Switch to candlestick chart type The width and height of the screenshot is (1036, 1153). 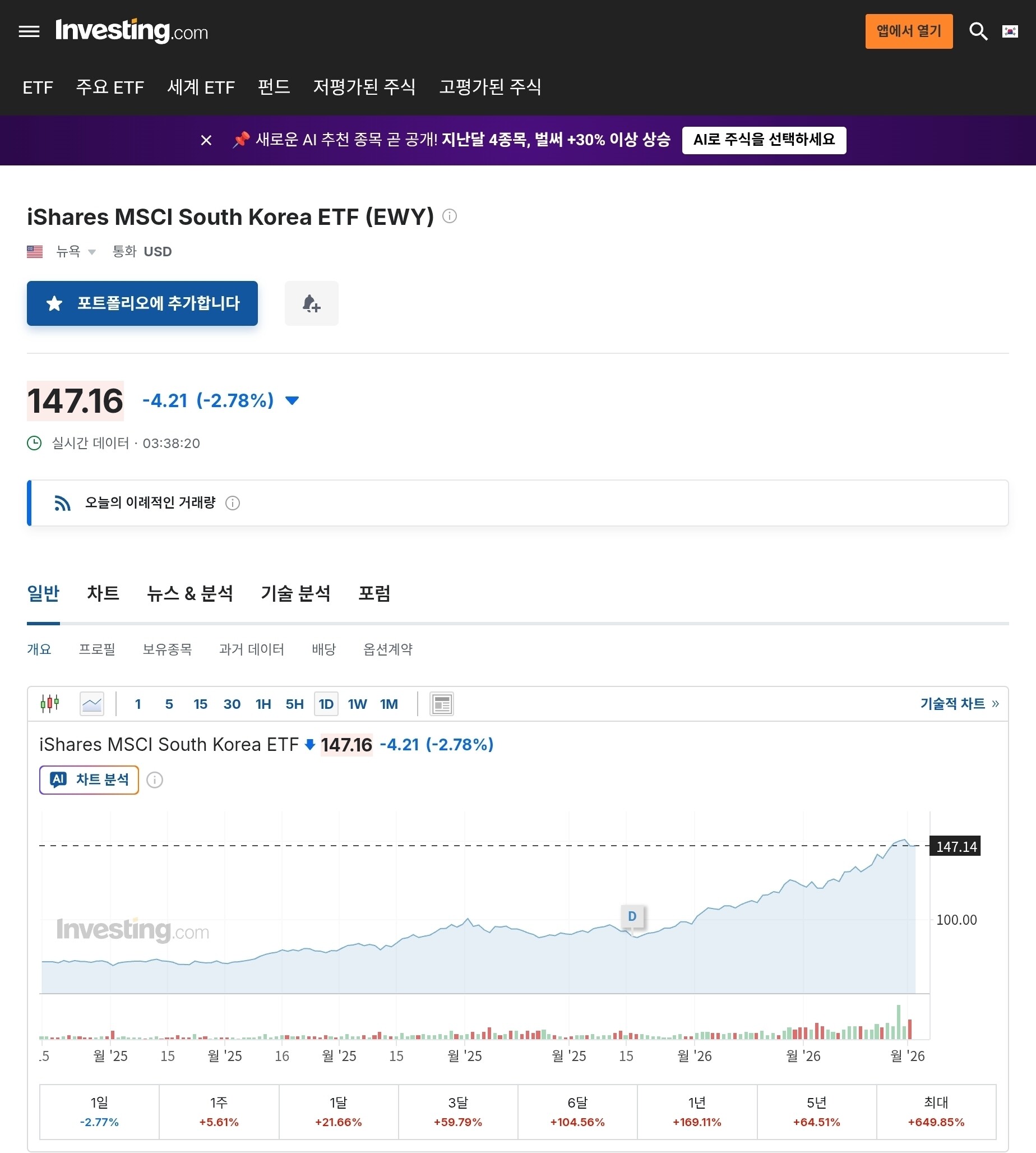pos(50,704)
